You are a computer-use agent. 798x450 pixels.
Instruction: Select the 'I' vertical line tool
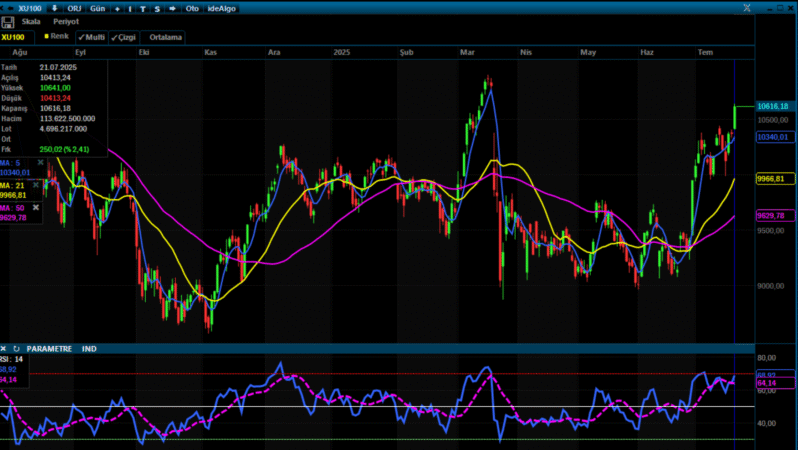130,9
